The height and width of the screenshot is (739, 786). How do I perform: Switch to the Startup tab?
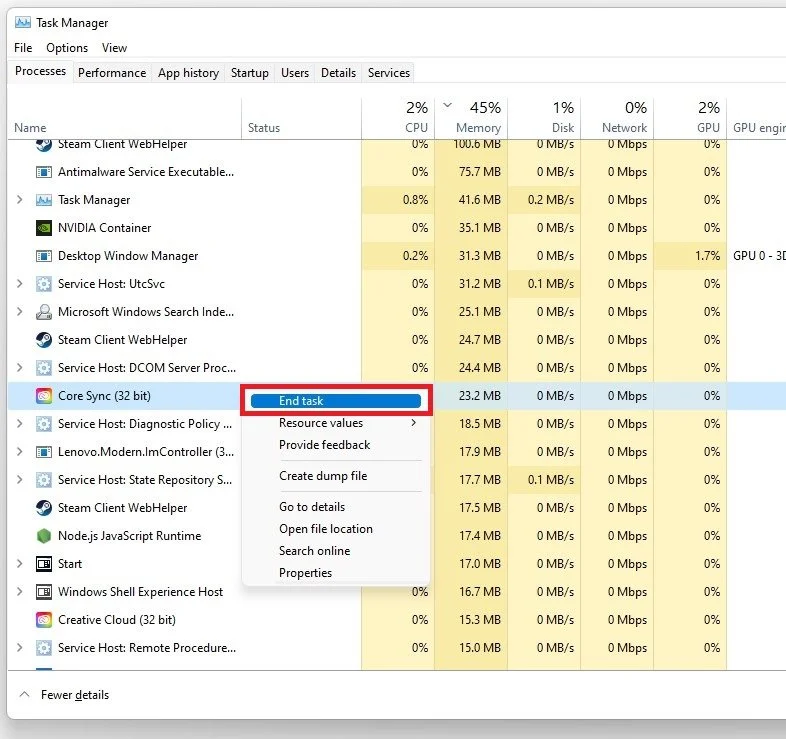pyautogui.click(x=250, y=73)
